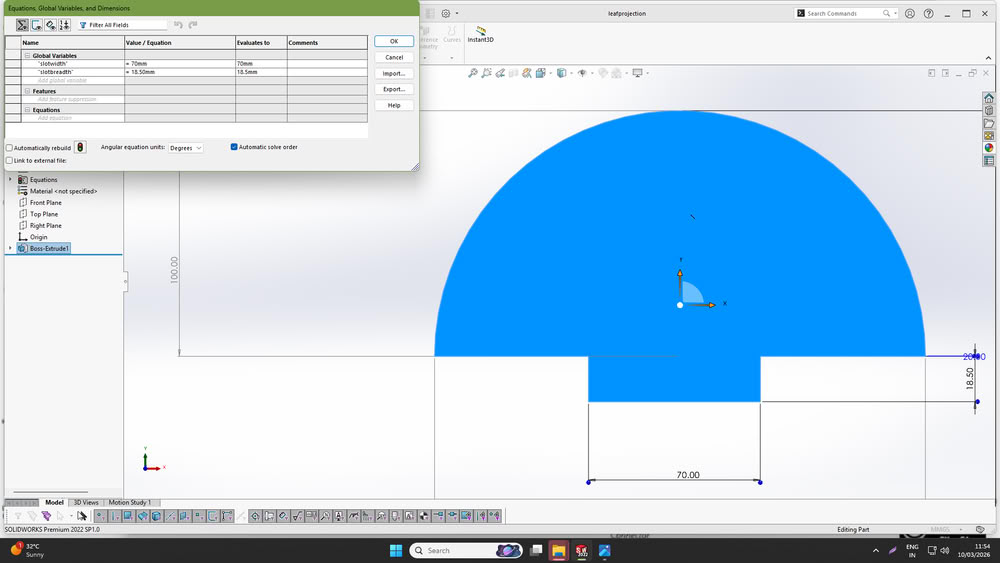Click the Instant3D tool

481,34
